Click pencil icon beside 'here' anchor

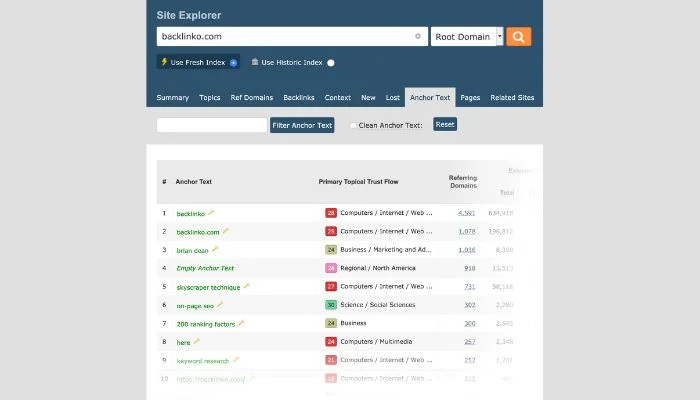coord(196,342)
